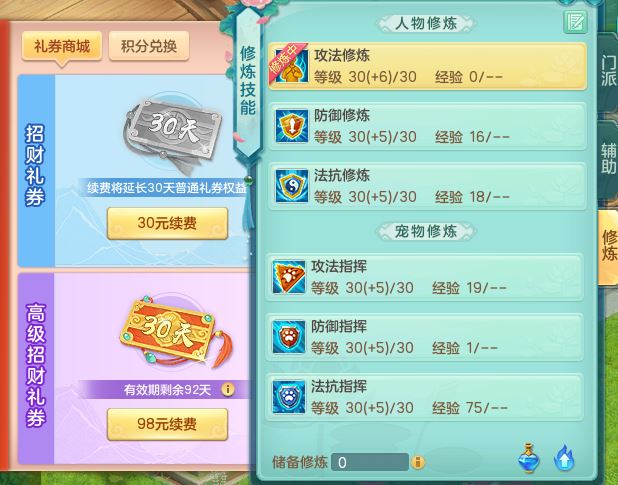Click the 法抗修炼 yin-yang shield icon

(x=291, y=186)
